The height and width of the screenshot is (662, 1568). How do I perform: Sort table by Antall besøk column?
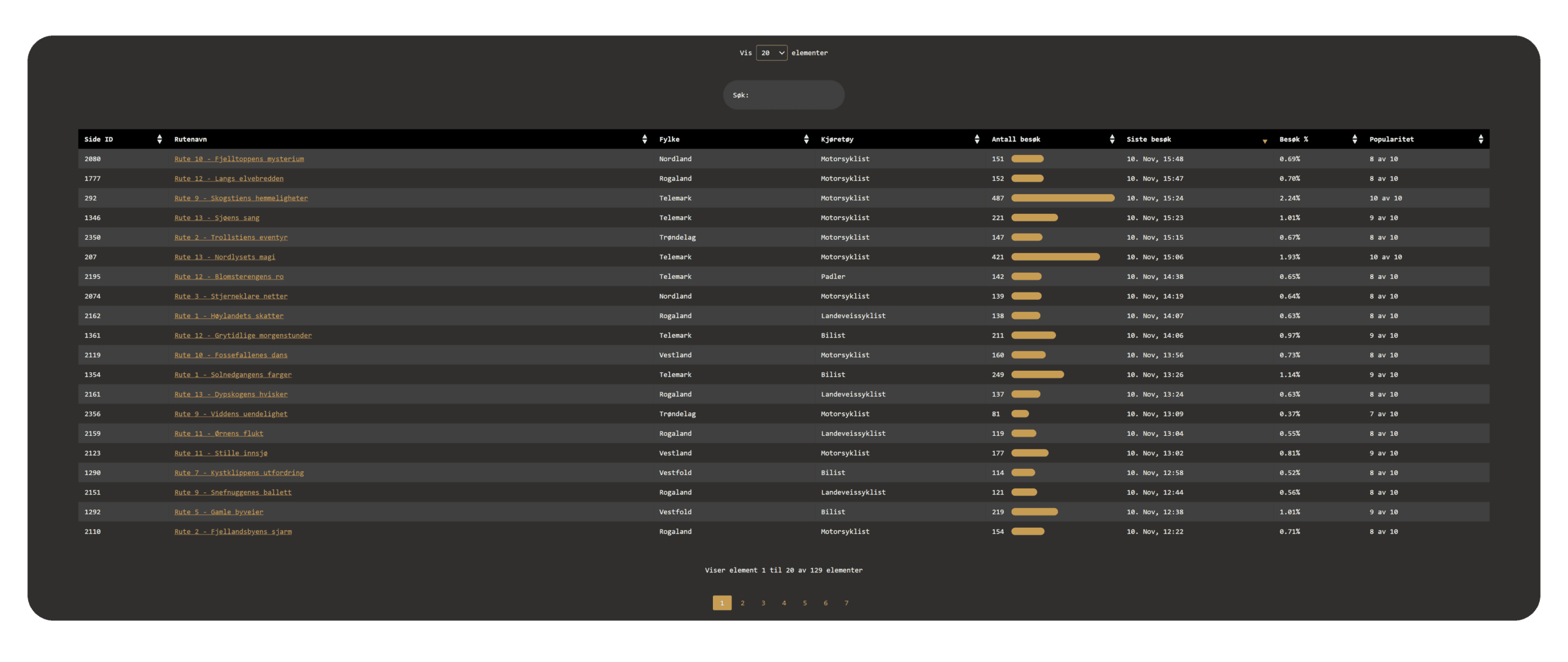click(1053, 139)
